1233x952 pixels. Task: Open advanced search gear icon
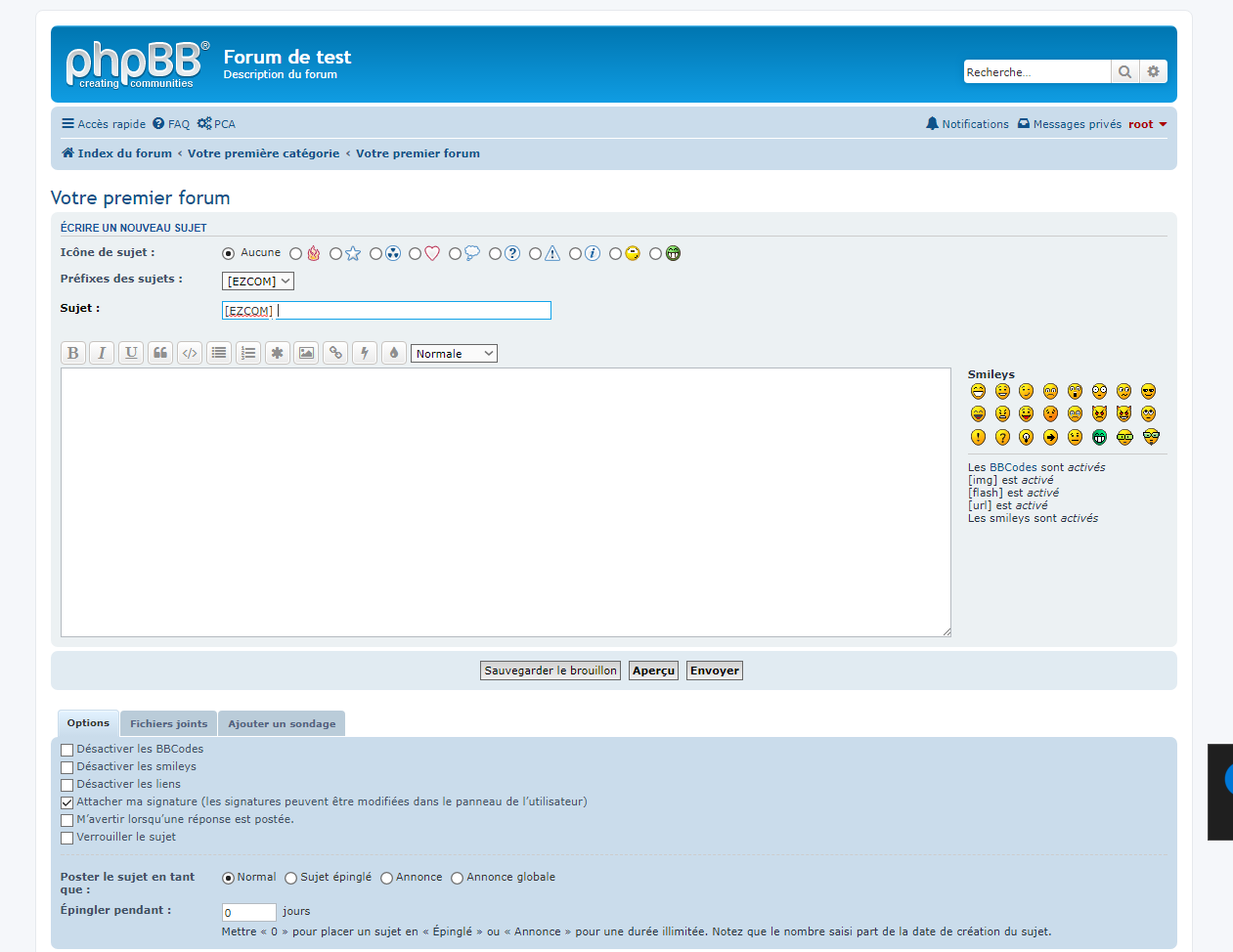coord(1154,71)
